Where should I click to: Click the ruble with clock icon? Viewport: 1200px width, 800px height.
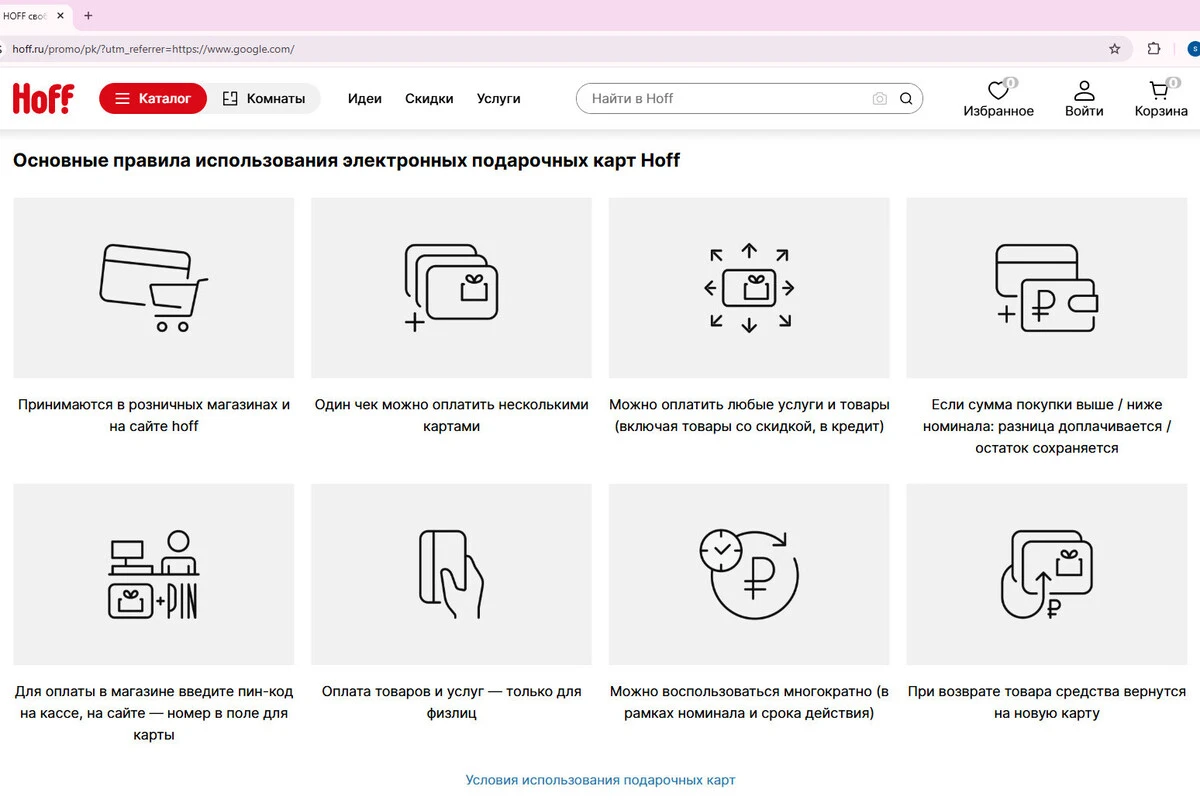pos(749,575)
